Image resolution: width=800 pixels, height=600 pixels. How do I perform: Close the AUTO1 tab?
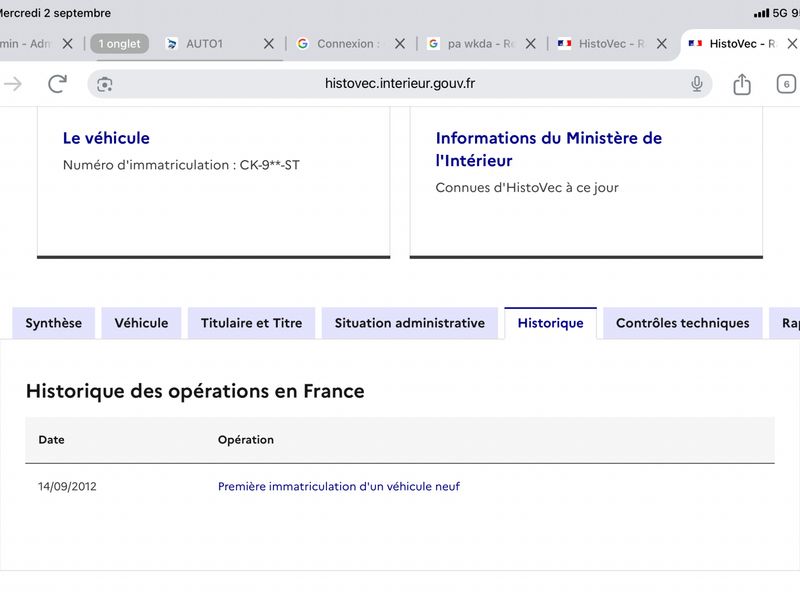(269, 44)
